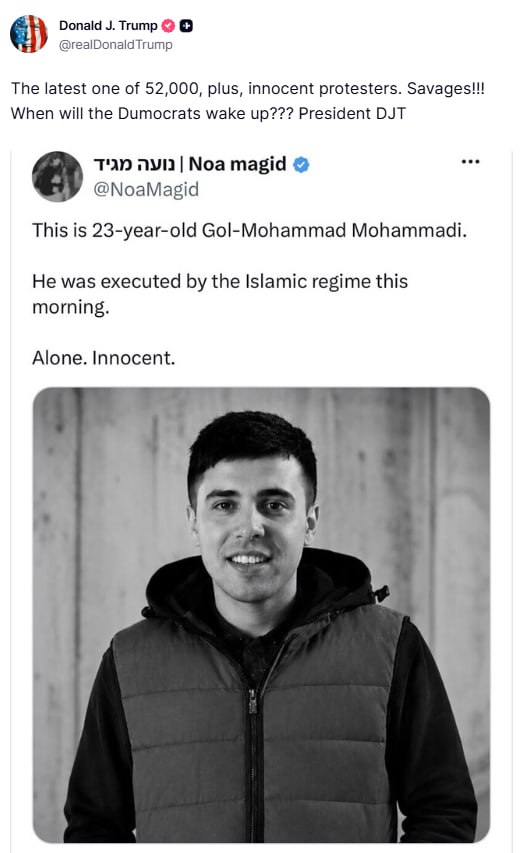Open the quoted text "This is 23-year-old Gol-Mohammad Mohammadi."
The height and width of the screenshot is (853, 521).
coord(250,231)
